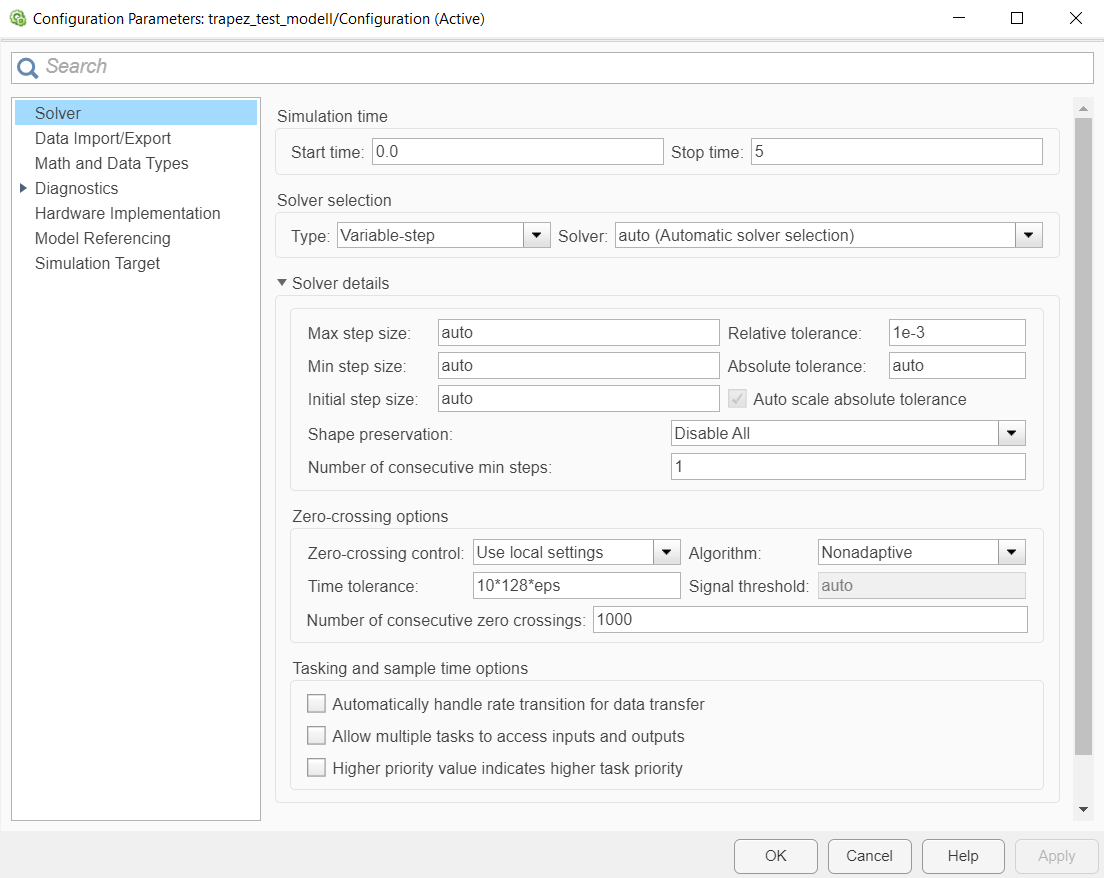Open the Solver selection dropdown
This screenshot has width=1104, height=878.
[1029, 236]
